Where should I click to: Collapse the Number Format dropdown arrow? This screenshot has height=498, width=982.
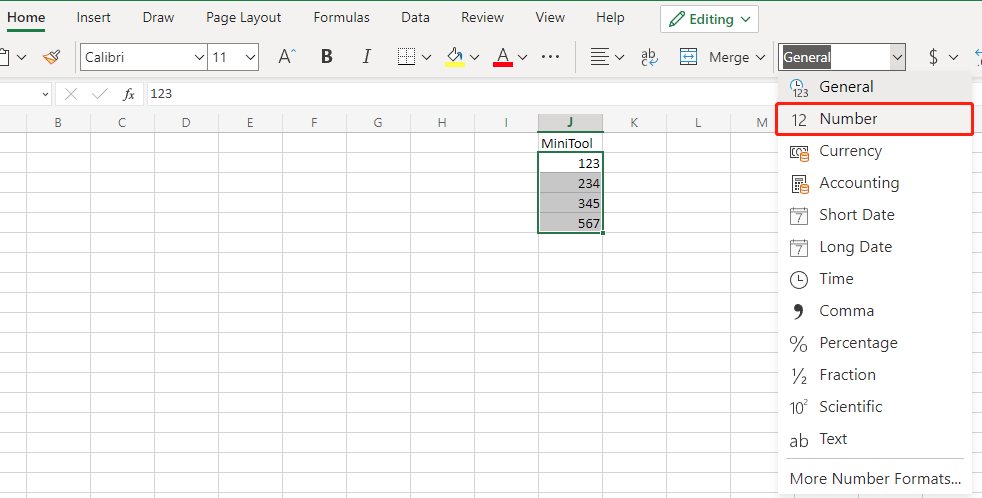pyautogui.click(x=897, y=57)
